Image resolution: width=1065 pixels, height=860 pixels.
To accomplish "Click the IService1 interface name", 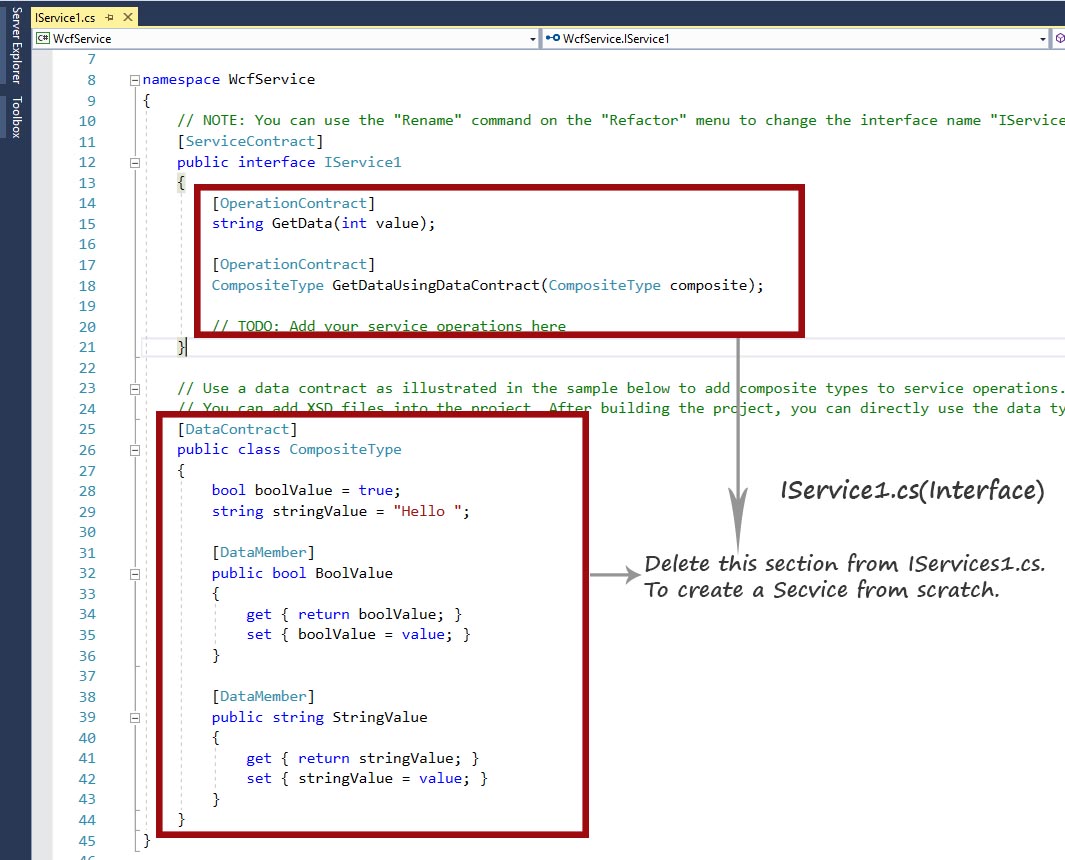I will (363, 162).
